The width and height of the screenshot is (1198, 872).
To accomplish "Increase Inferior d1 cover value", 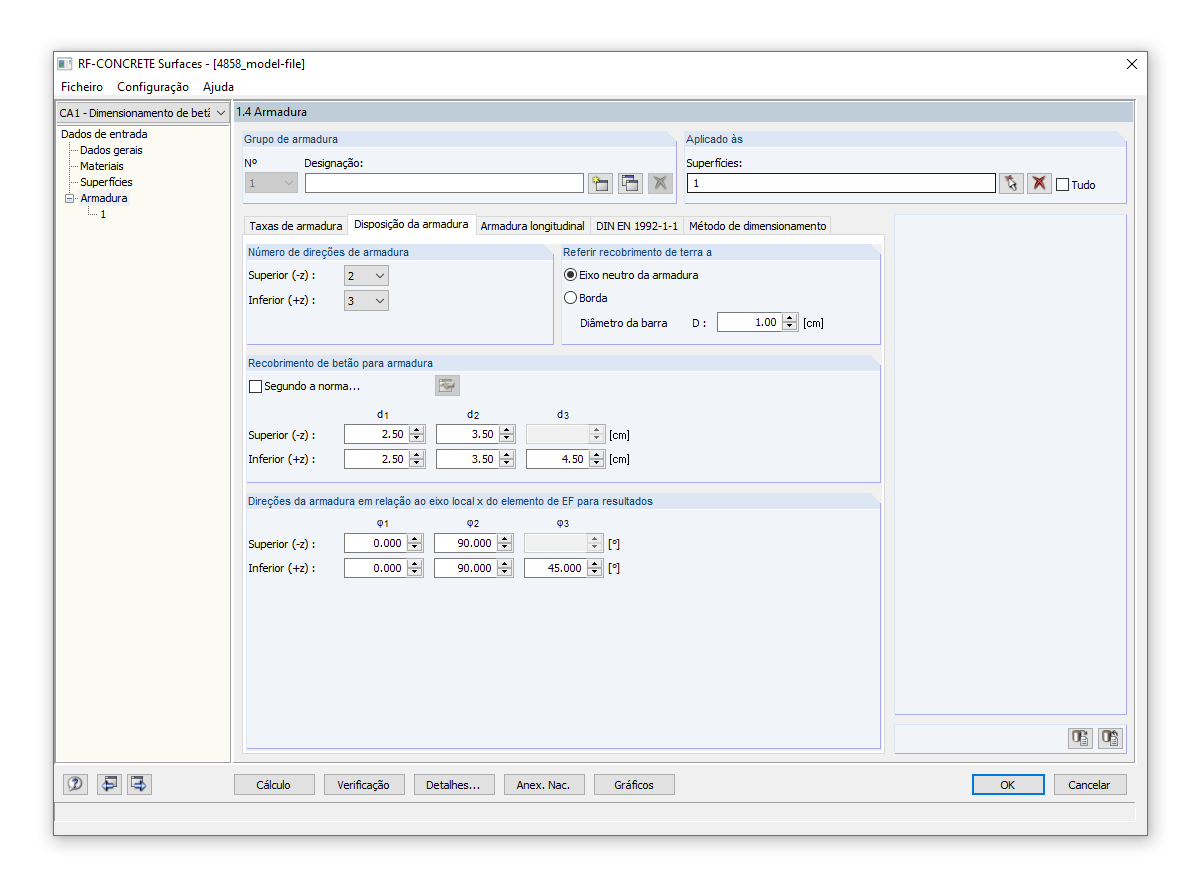I will 416,455.
